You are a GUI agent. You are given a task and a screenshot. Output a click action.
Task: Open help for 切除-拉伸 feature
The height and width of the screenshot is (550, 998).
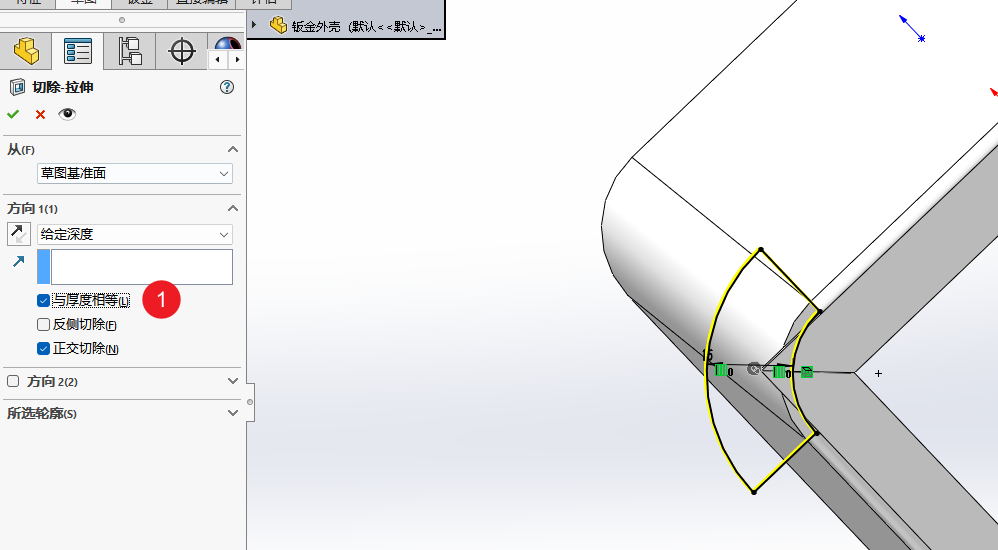click(226, 87)
